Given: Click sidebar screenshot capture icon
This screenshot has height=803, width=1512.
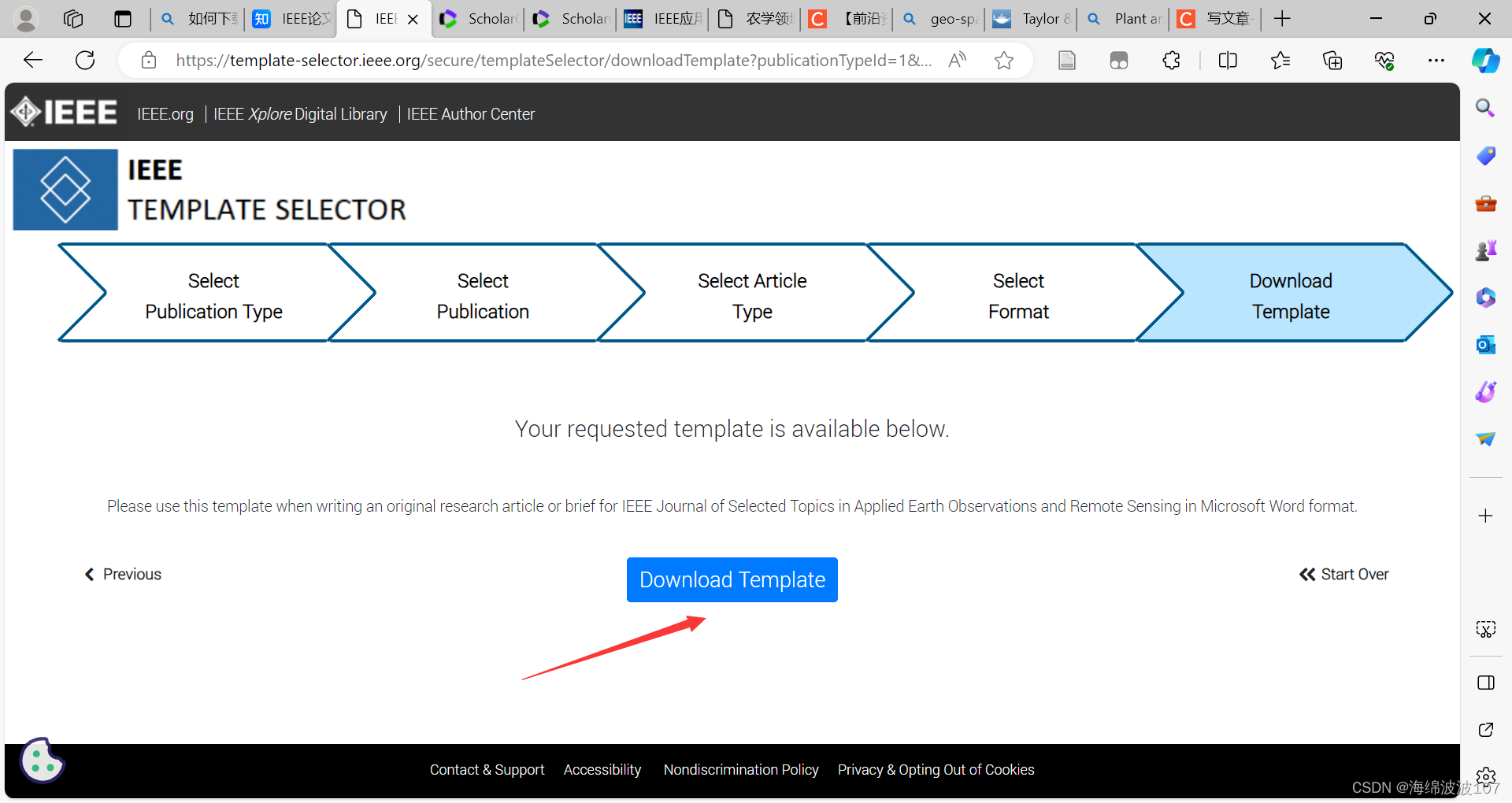Looking at the screenshot, I should [x=1486, y=629].
